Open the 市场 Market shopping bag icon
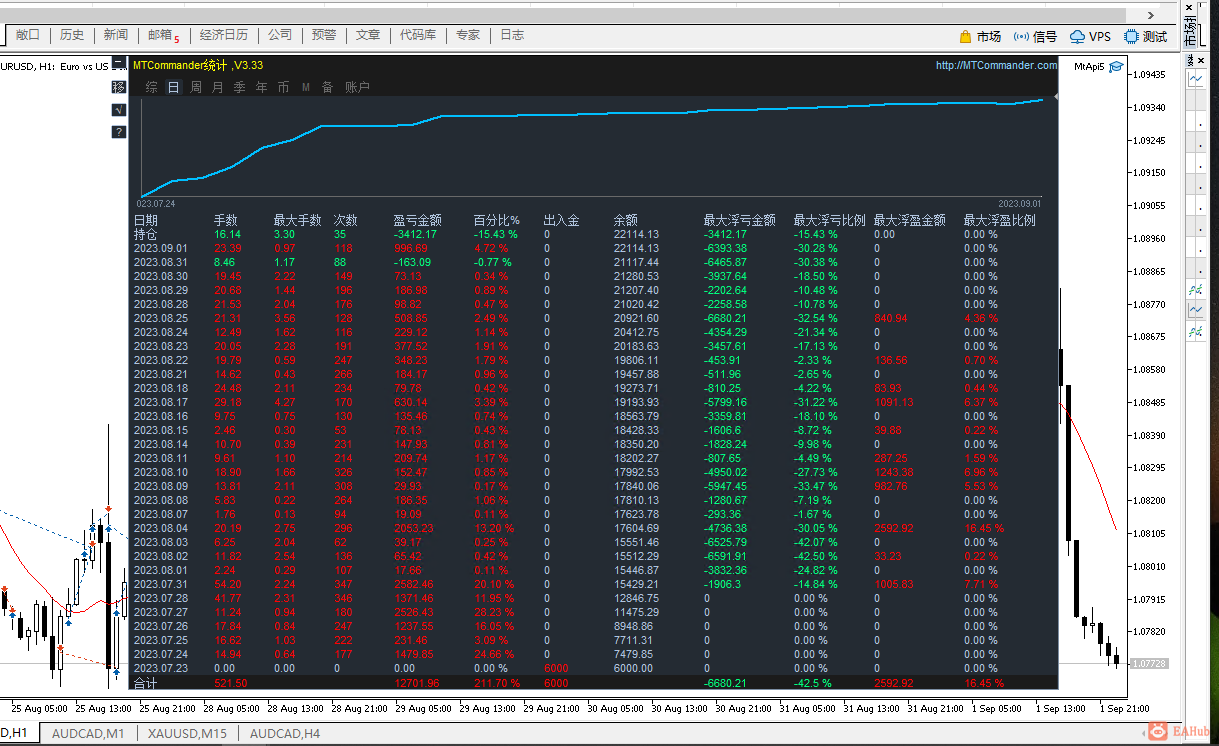The width and height of the screenshot is (1219, 746). (x=965, y=37)
